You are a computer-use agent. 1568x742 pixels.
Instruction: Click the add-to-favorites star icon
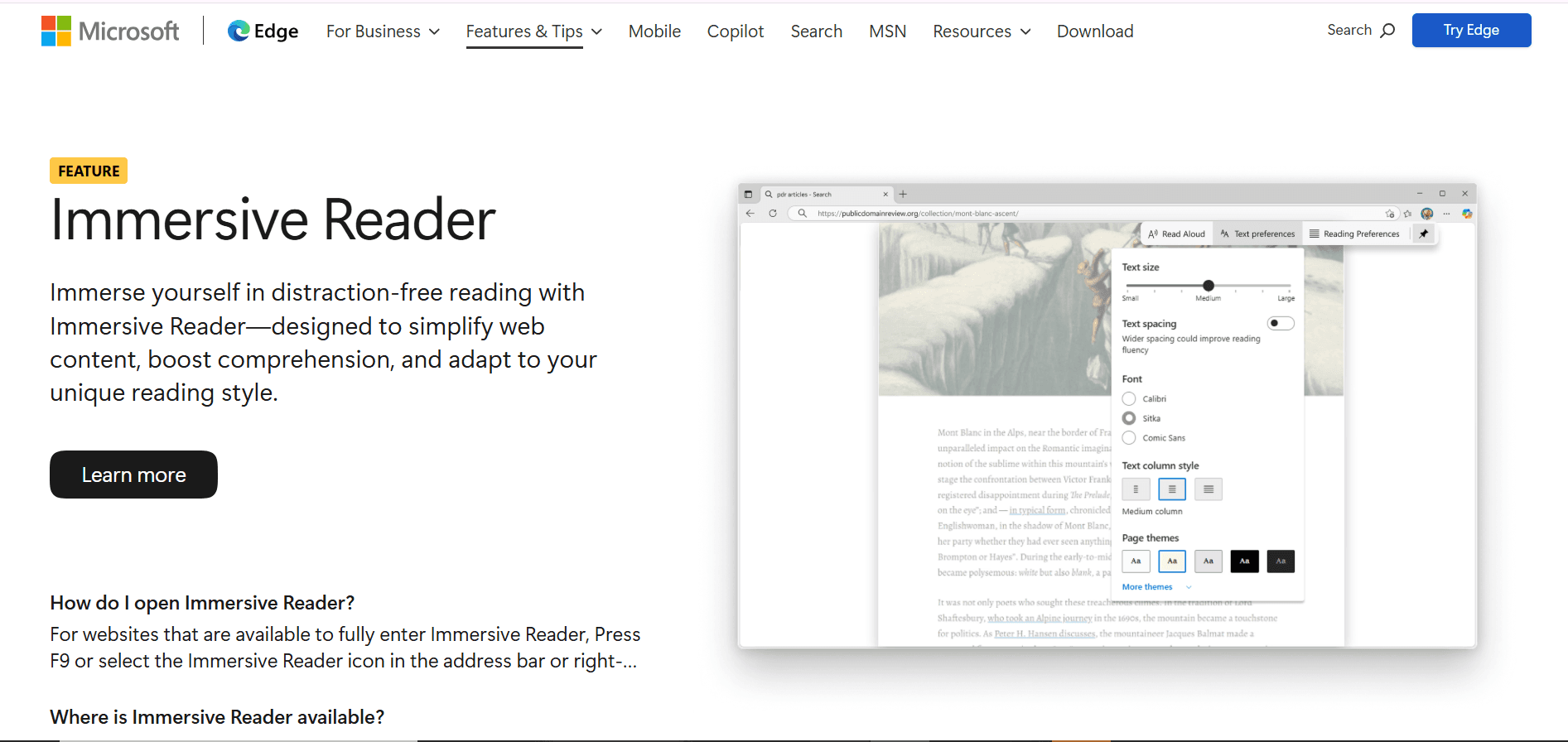click(1390, 214)
